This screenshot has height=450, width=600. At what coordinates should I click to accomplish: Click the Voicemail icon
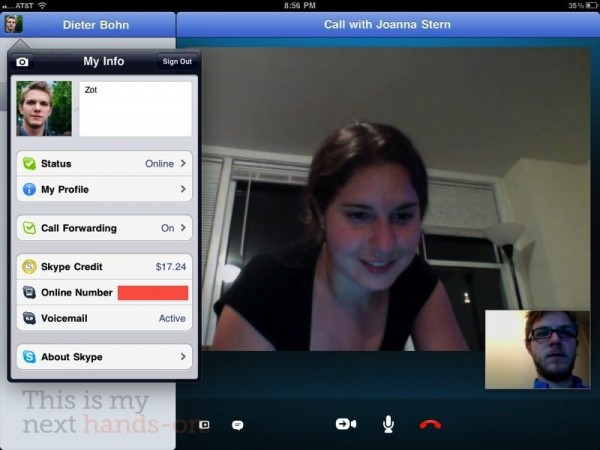[29, 318]
